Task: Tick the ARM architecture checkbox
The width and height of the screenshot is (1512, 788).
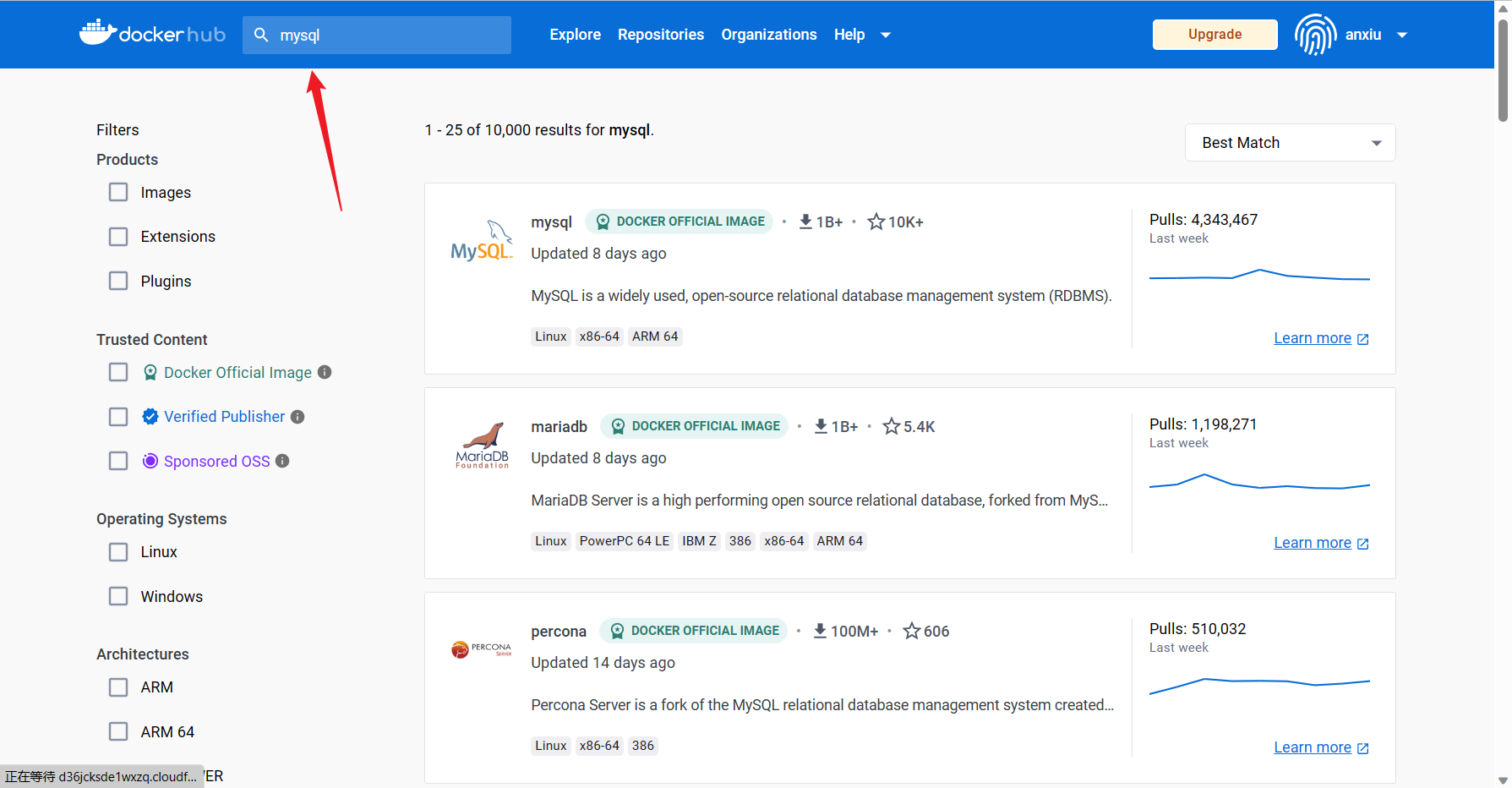Action: [x=118, y=687]
